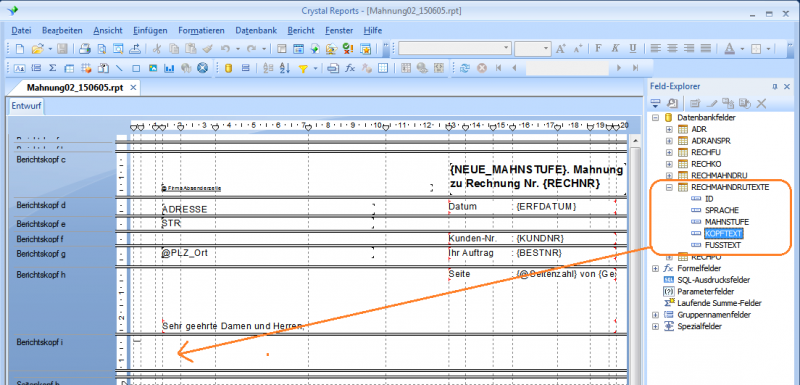The height and width of the screenshot is (385, 800).
Task: Open the Database Expert cylinder icon
Action: click(x=228, y=68)
